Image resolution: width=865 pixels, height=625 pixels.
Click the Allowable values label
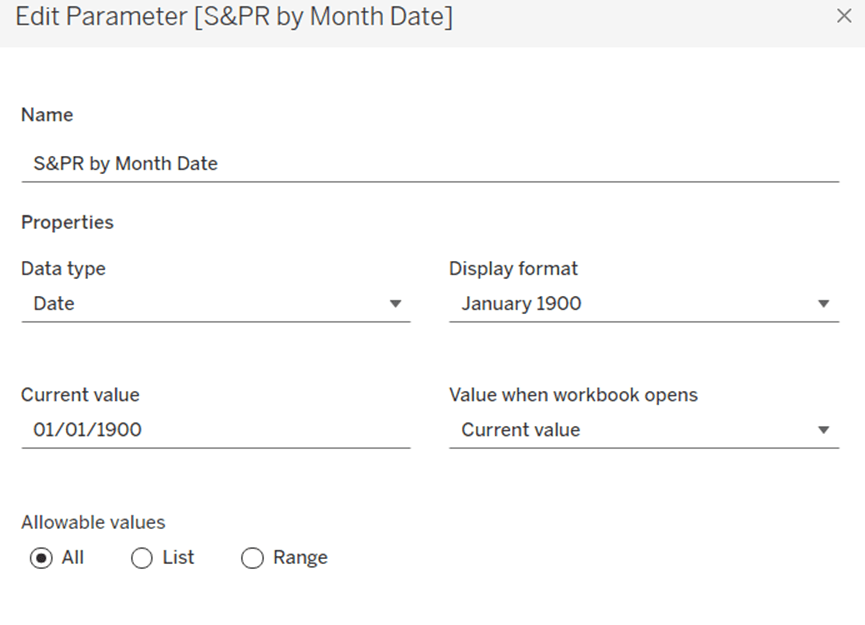point(93,522)
